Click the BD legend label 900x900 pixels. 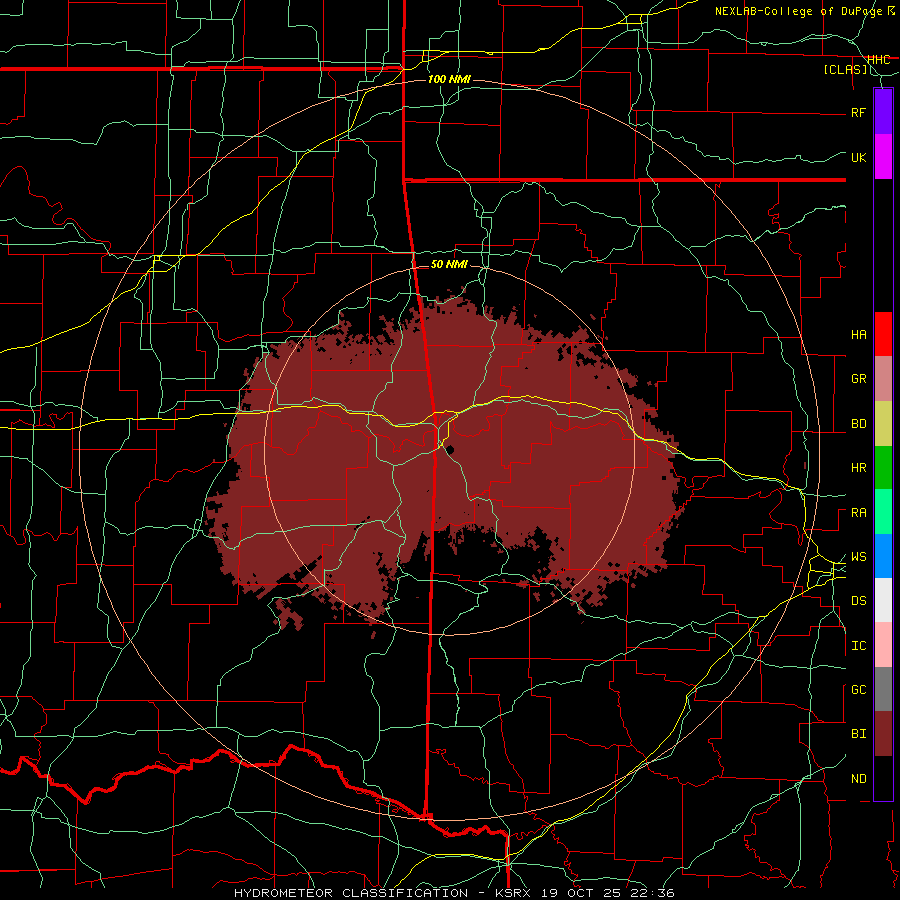(x=858, y=424)
